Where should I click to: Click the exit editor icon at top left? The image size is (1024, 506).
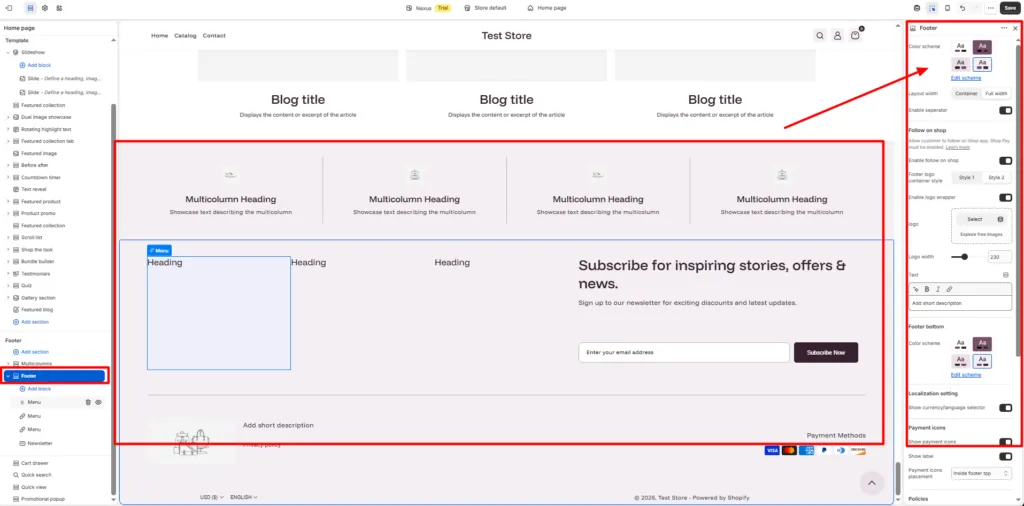(x=9, y=8)
